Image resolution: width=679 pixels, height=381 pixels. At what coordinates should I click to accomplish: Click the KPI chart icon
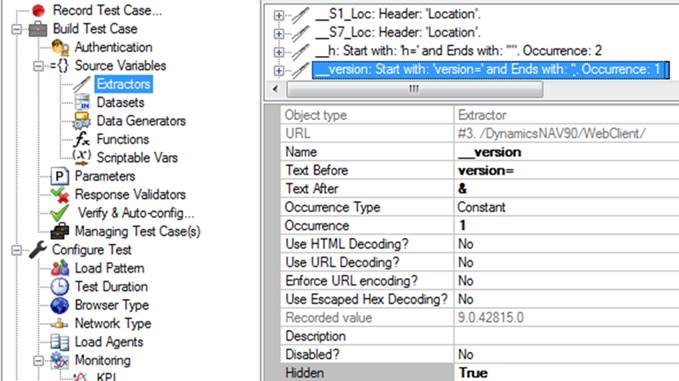81,376
